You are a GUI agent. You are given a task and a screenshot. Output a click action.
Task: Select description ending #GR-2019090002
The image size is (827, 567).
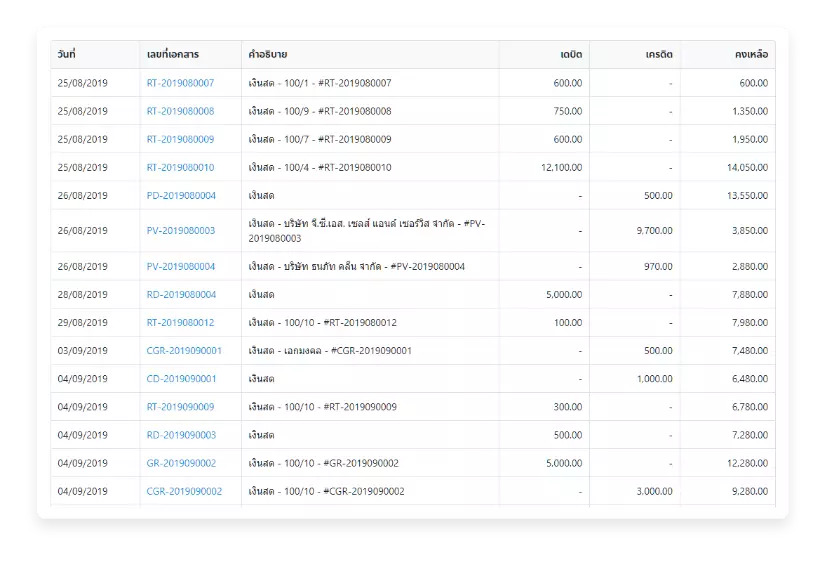pos(323,463)
